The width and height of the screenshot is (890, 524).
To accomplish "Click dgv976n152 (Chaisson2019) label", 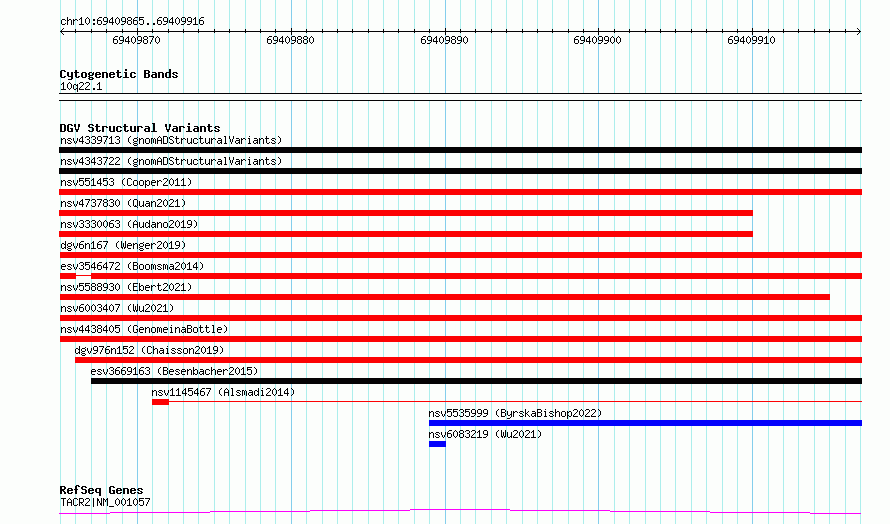I will tap(149, 350).
